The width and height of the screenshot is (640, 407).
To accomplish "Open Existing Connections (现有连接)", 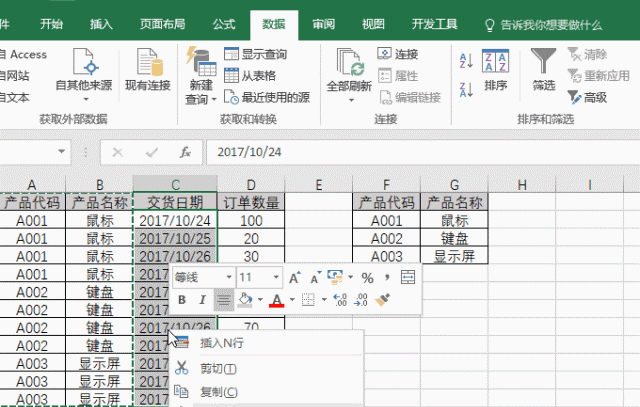I will pyautogui.click(x=148, y=72).
